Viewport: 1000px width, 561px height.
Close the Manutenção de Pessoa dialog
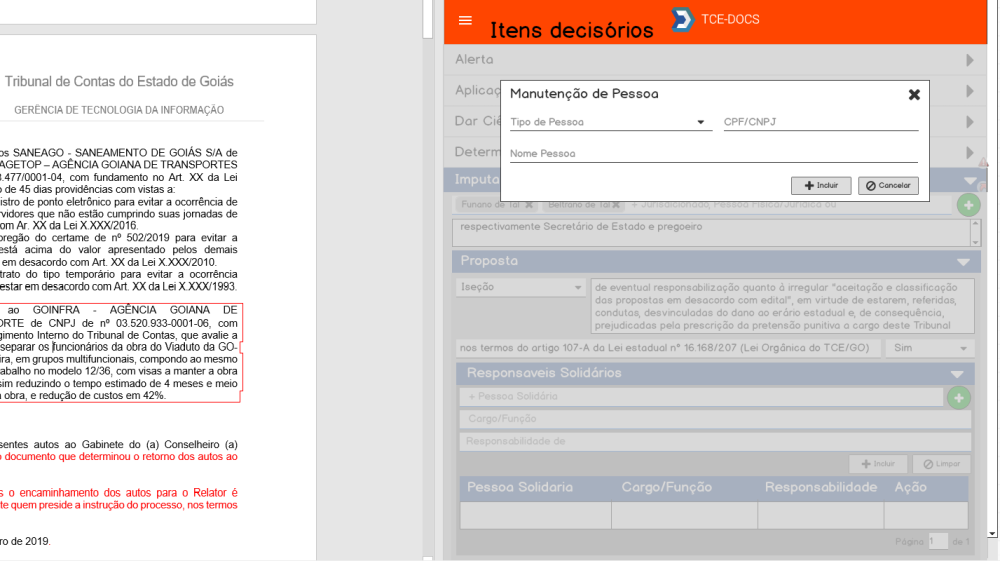coord(914,95)
